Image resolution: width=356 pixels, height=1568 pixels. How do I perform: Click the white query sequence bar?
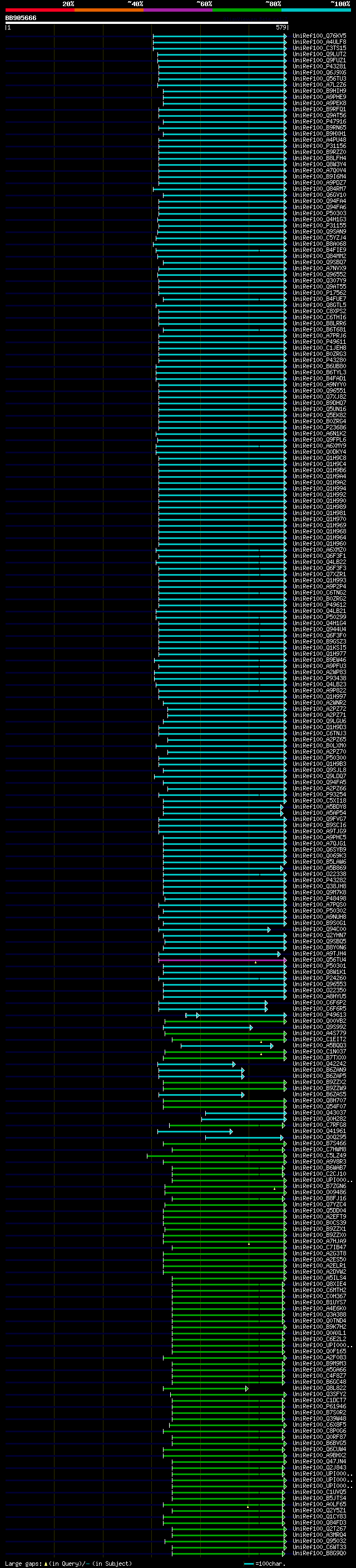point(146,22)
